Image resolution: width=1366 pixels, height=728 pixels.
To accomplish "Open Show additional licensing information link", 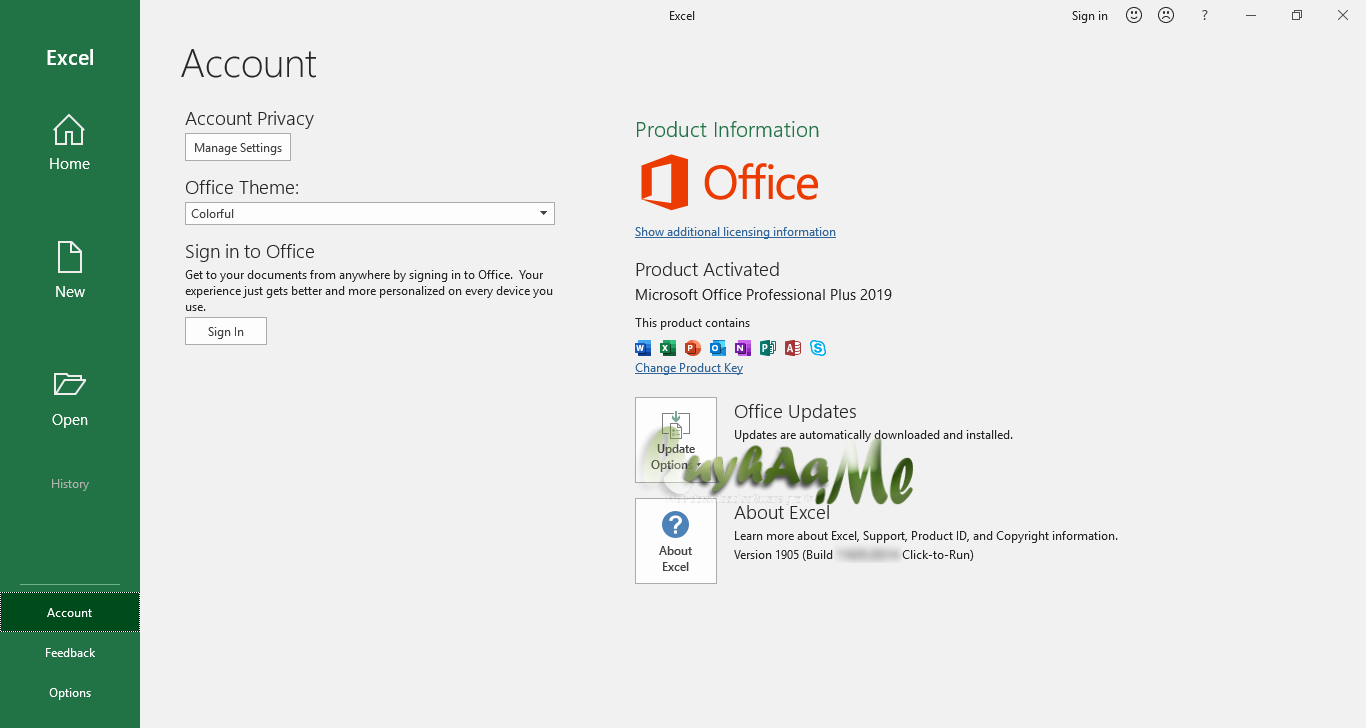I will click(735, 232).
